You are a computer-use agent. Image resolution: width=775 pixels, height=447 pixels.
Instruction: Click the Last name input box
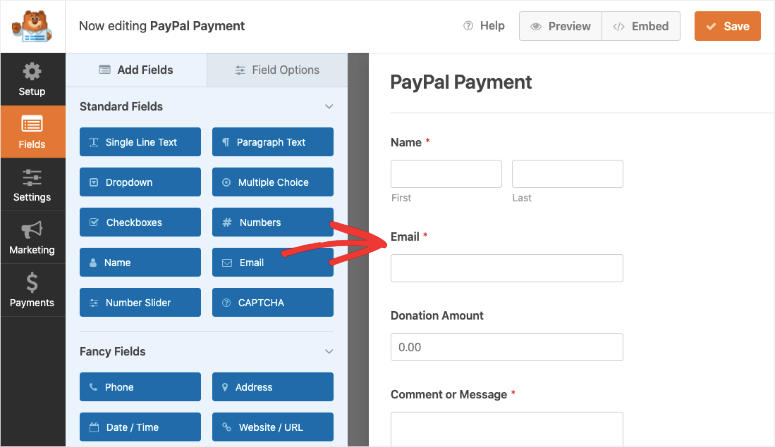567,174
